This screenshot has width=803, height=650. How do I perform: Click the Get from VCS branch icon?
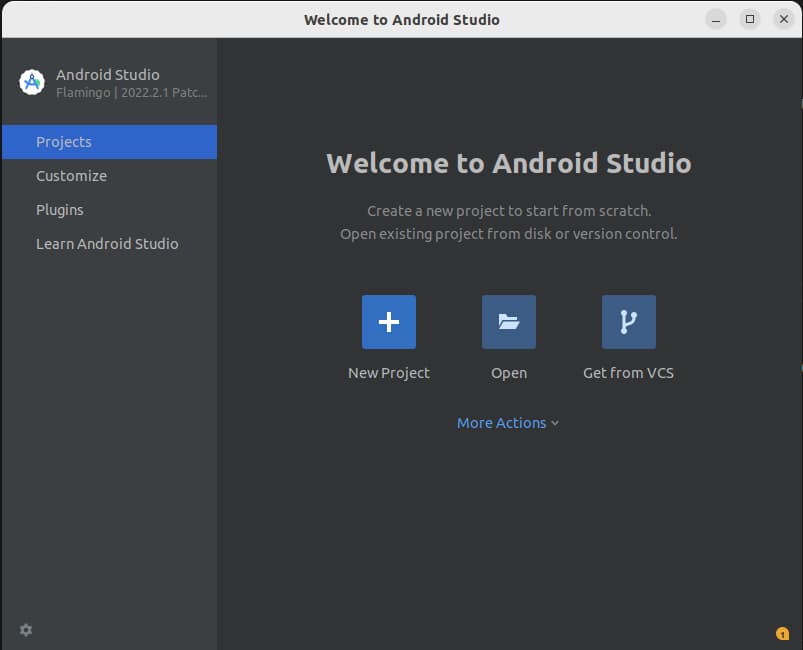pos(628,322)
